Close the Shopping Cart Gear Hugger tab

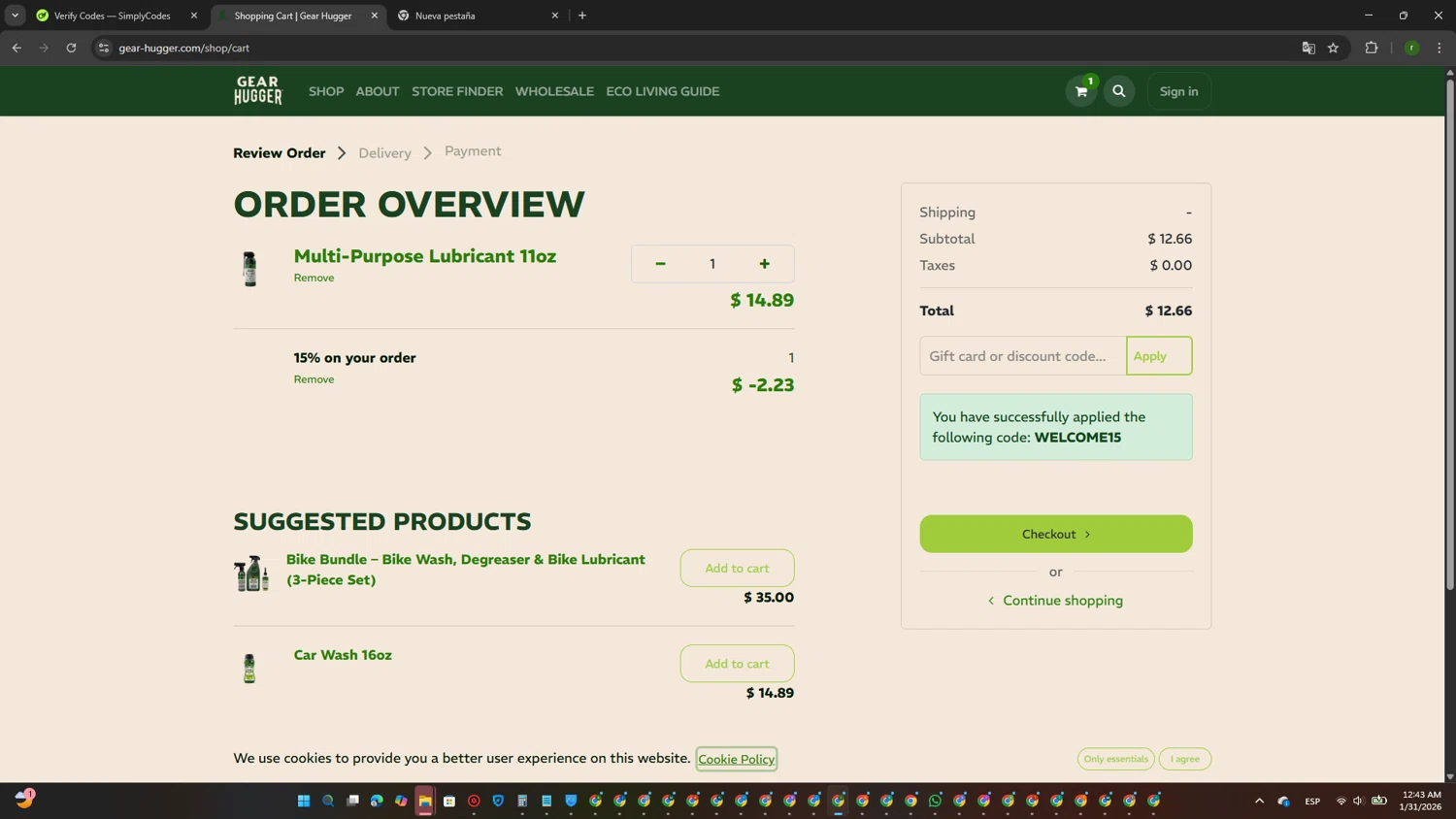point(375,16)
